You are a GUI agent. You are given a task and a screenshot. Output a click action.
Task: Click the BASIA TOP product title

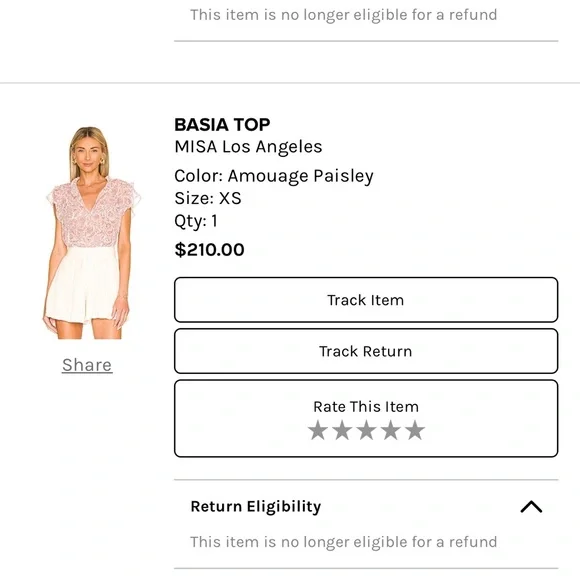click(222, 125)
